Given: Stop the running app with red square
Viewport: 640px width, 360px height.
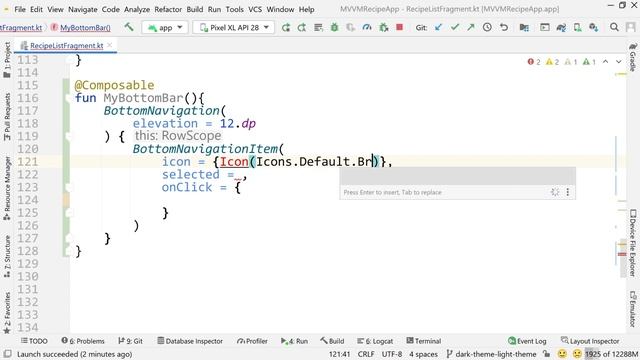Looking at the screenshot, I should coord(400,27).
